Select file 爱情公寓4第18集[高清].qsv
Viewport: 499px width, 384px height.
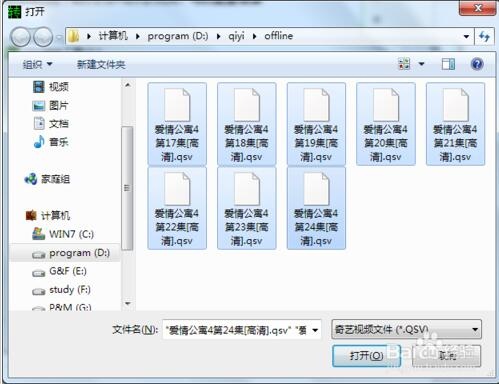click(x=247, y=124)
